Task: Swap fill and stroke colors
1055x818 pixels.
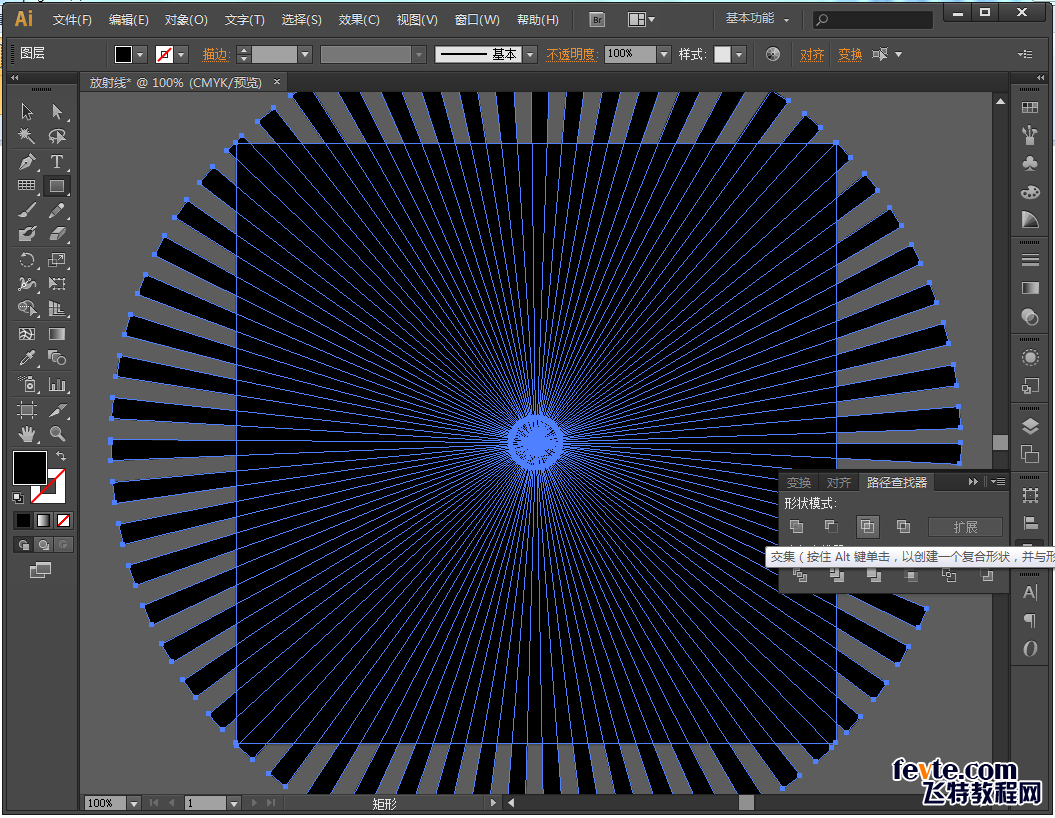Action: 61,456
